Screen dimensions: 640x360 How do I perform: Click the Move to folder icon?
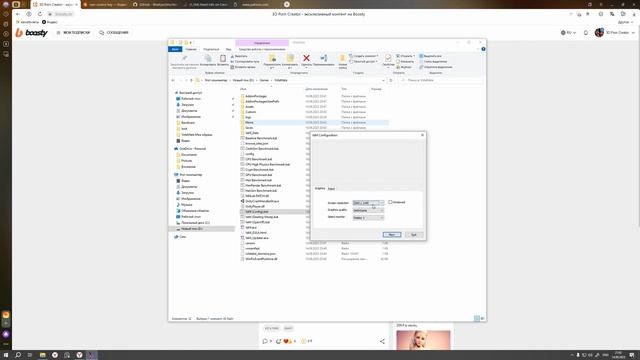click(272, 58)
